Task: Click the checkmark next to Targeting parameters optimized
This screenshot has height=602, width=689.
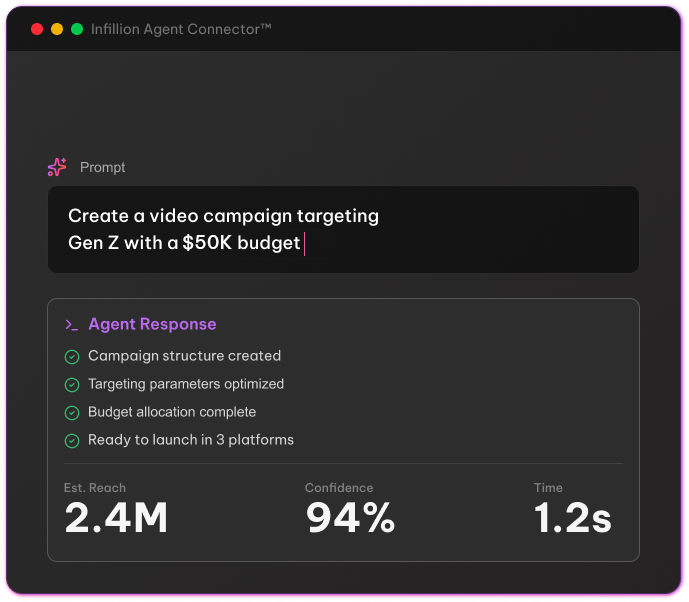Action: pos(72,385)
